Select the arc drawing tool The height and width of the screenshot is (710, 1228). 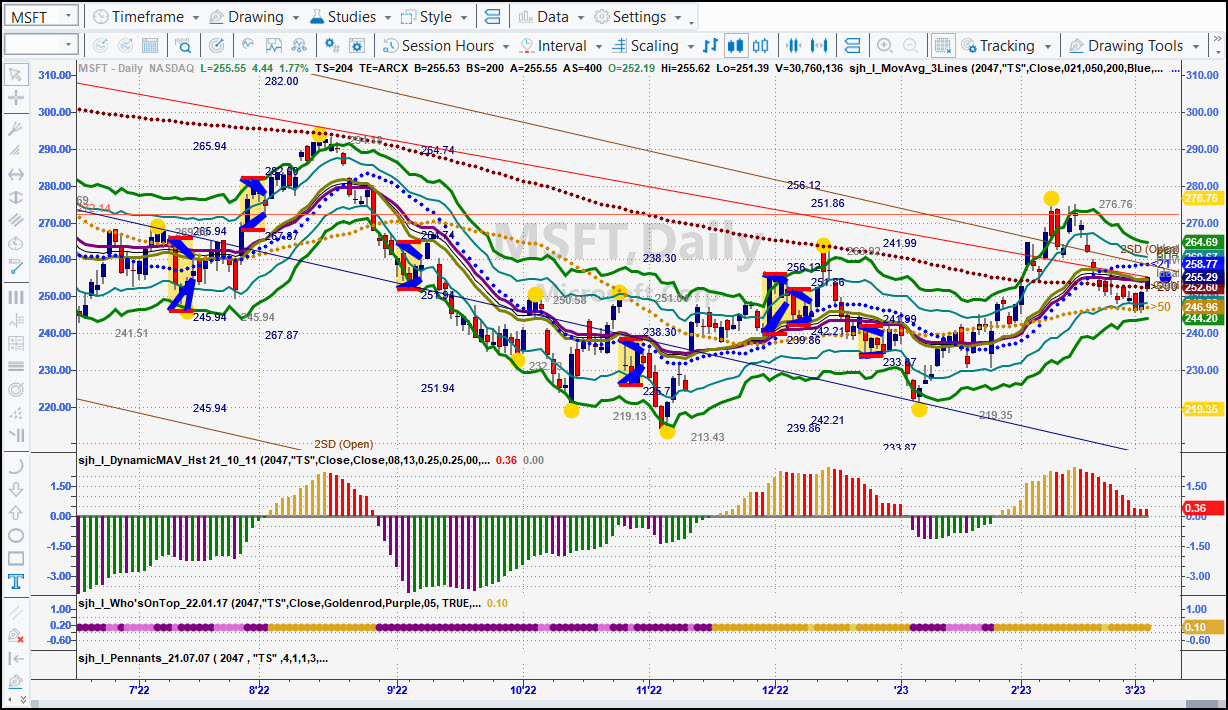(x=16, y=466)
